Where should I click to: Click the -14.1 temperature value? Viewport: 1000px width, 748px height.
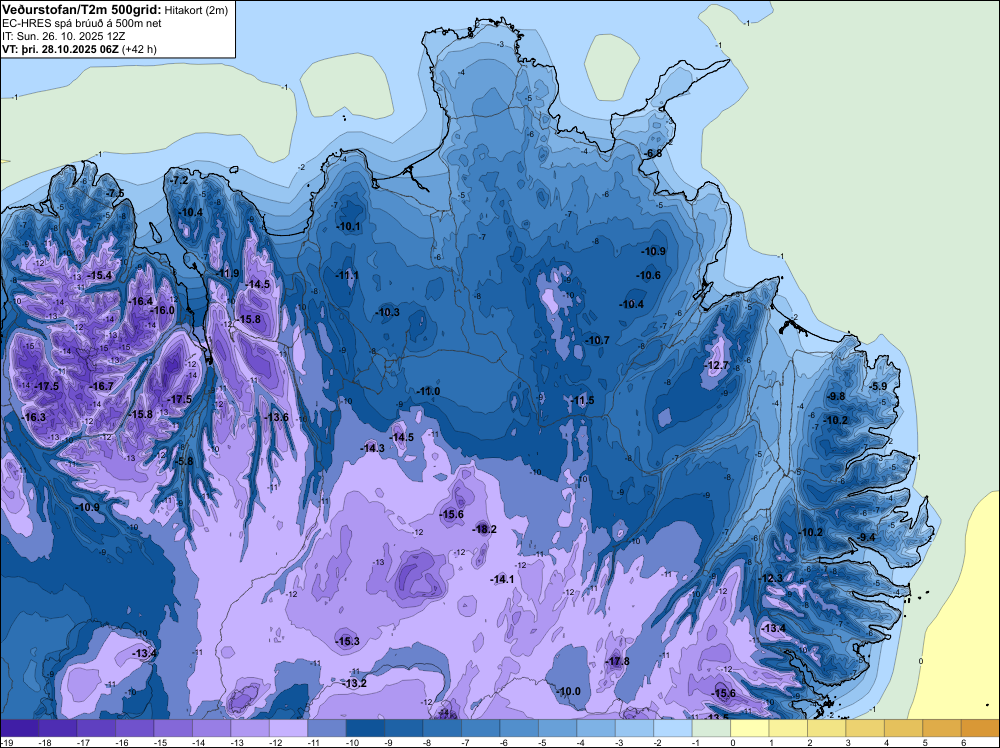(502, 579)
